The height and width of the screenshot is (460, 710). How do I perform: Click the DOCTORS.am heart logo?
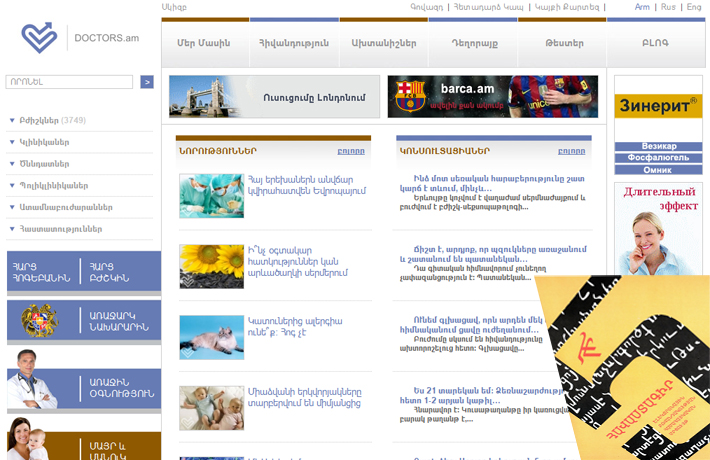(x=39, y=38)
